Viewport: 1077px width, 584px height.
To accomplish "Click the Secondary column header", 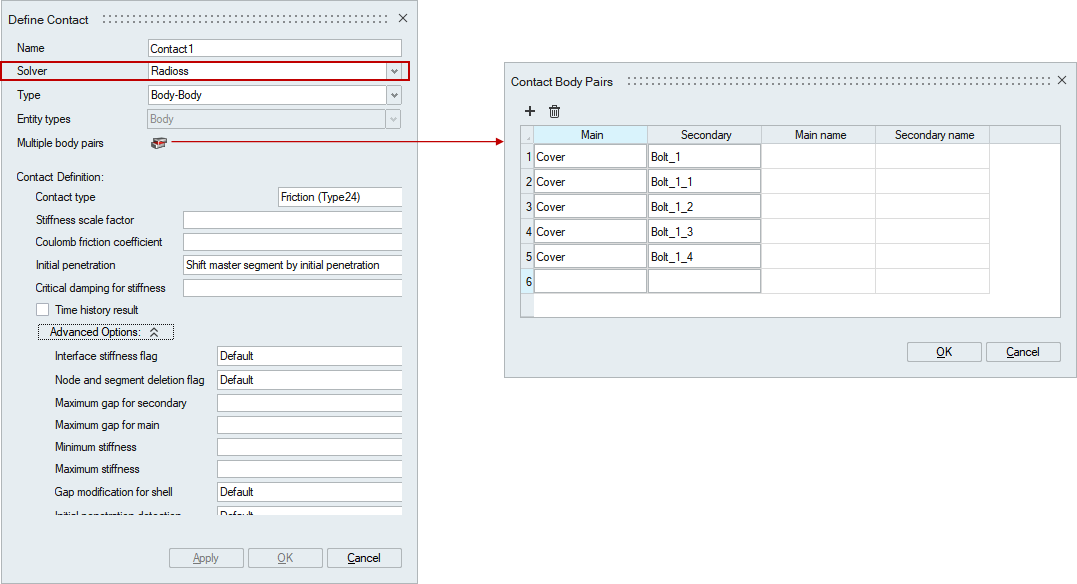I will pyautogui.click(x=705, y=135).
